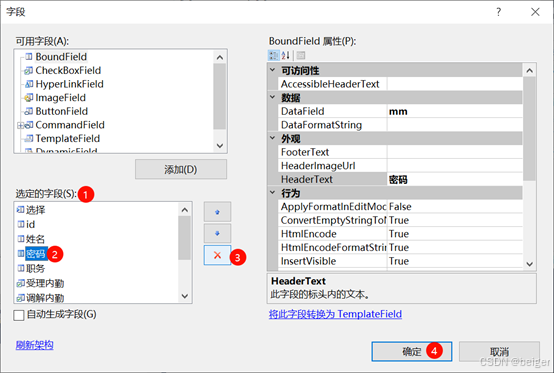The width and height of the screenshot is (554, 373).
Task: Edit the DataFormatString value
Action: [x=455, y=125]
